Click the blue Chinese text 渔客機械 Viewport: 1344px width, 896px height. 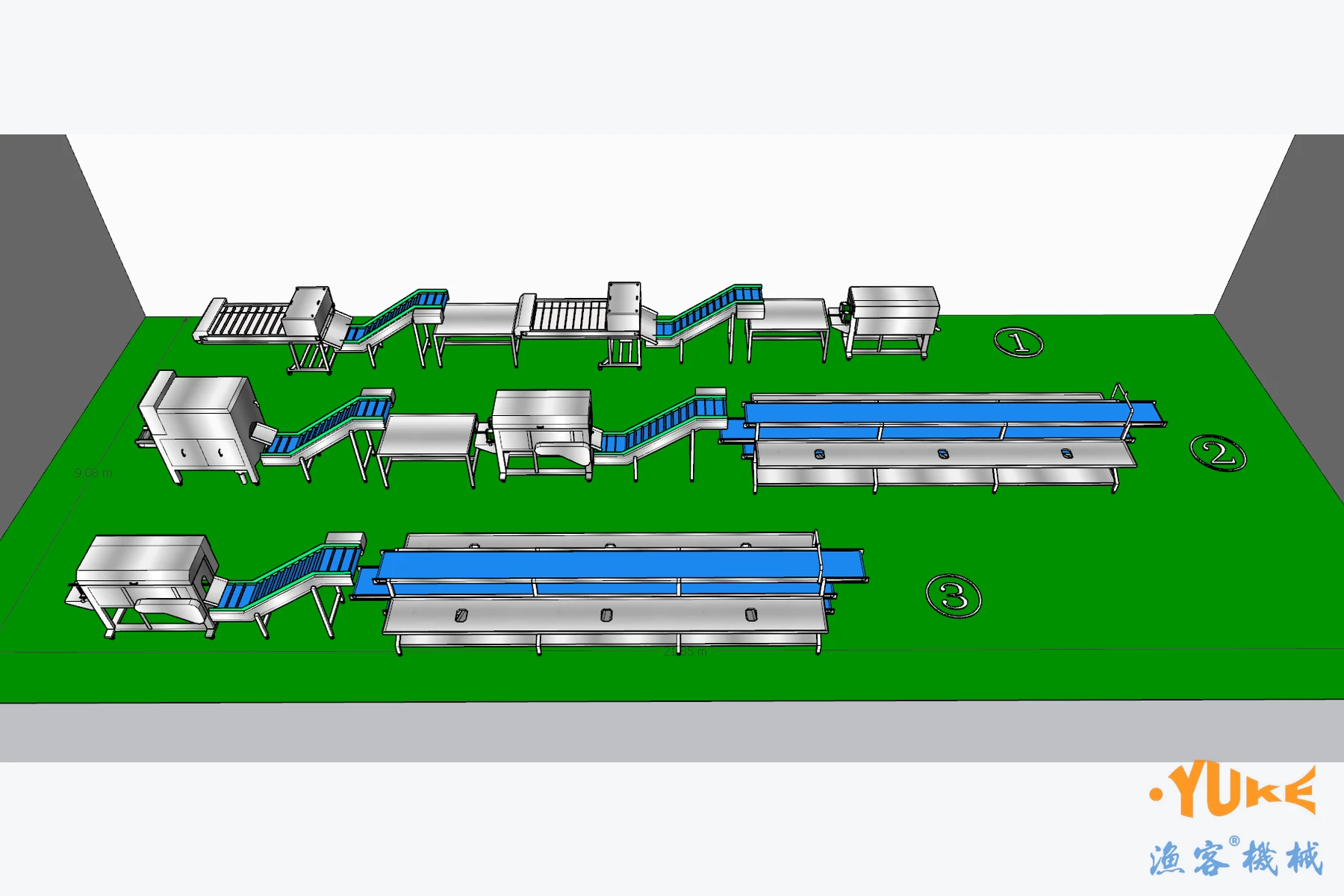(x=1236, y=858)
